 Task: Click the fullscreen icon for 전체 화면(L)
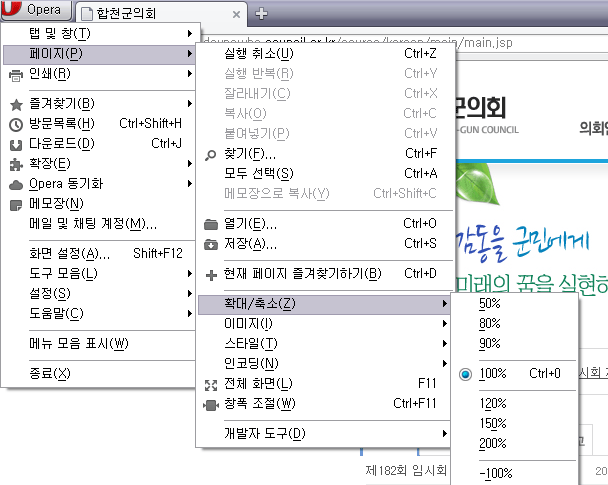pos(211,385)
